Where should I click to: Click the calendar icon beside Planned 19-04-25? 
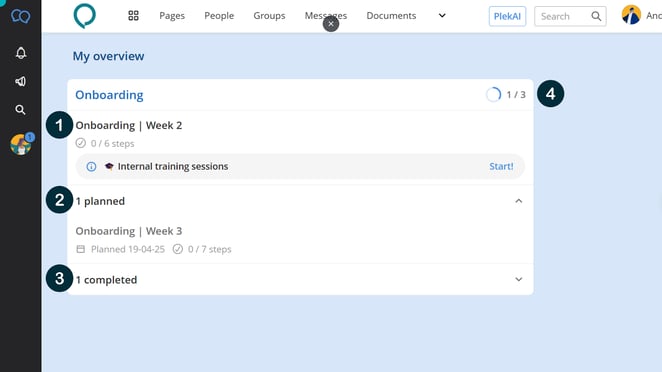tap(81, 249)
